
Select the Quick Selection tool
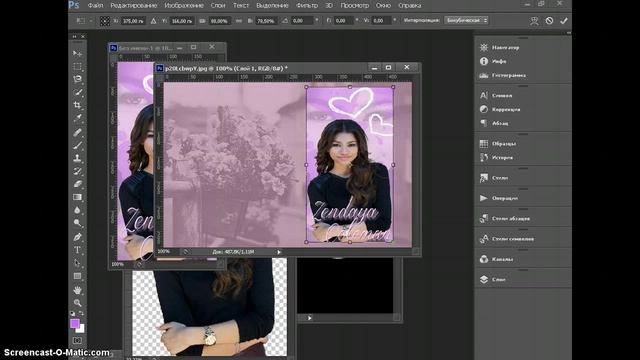[x=77, y=92]
